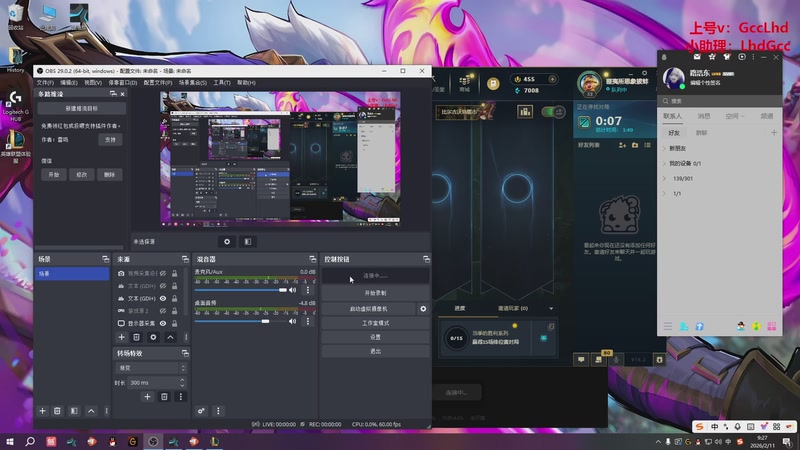Click the Windows Start button on taskbar

coord(10,441)
